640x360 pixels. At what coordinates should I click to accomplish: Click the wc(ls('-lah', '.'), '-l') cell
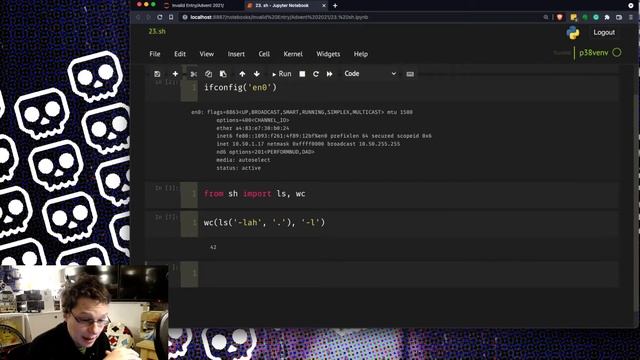point(408,223)
